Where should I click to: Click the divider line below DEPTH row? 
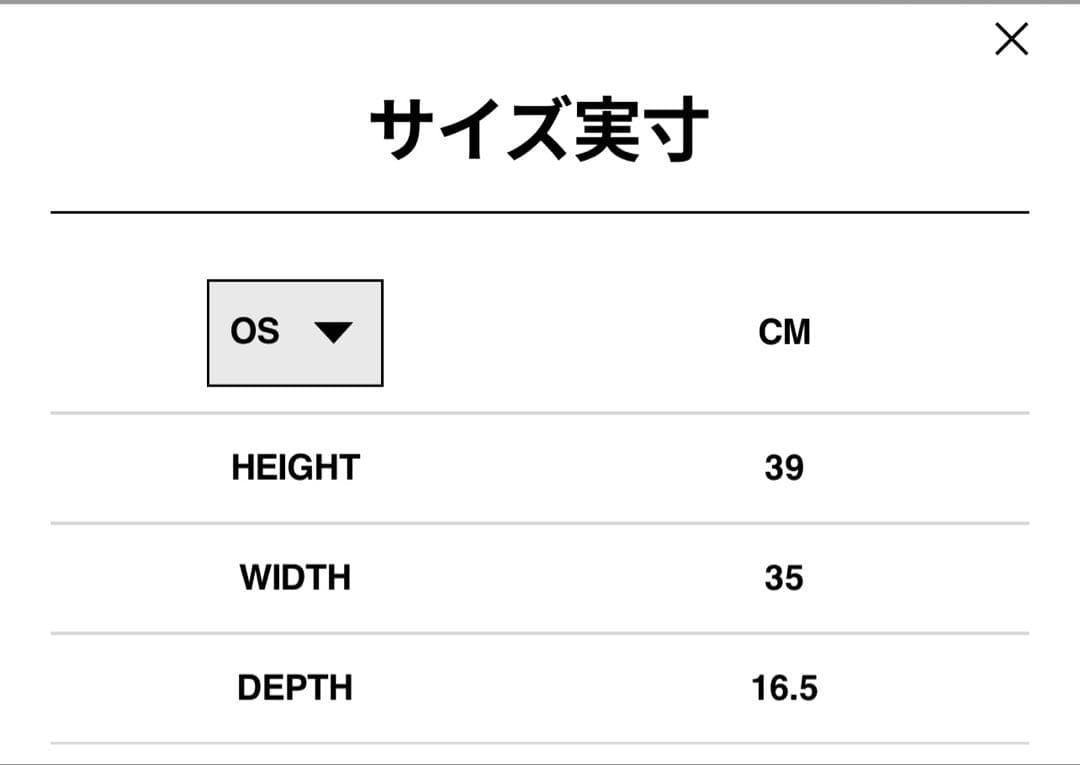(540, 743)
